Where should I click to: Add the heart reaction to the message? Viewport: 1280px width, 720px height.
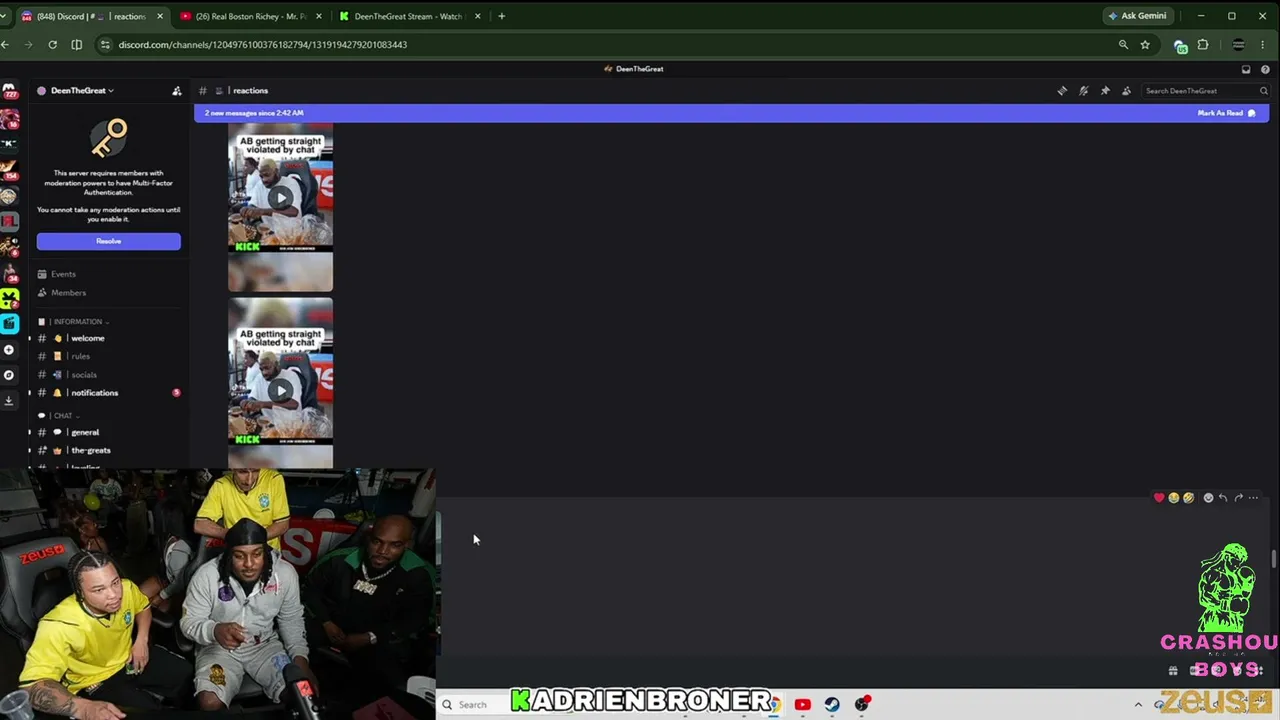pyautogui.click(x=1159, y=498)
